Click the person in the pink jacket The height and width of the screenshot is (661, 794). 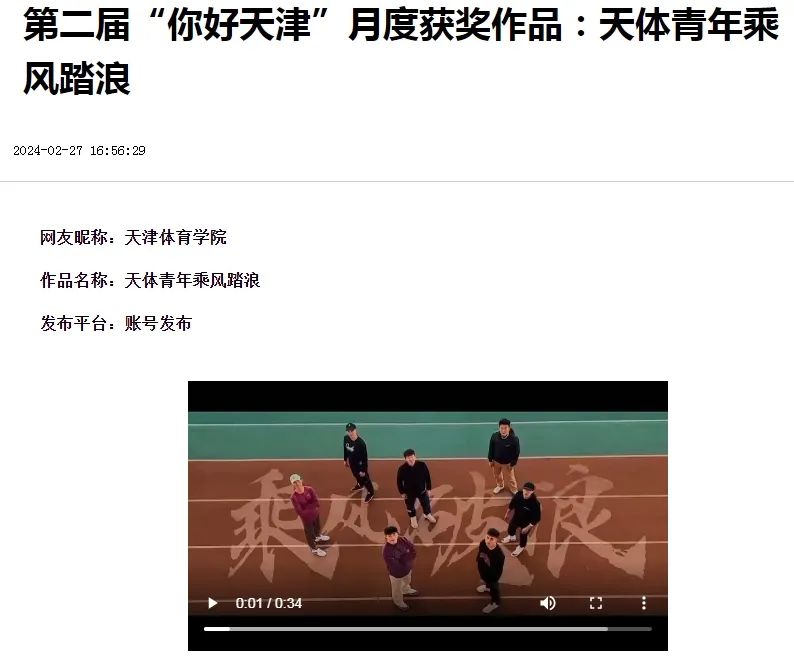307,512
